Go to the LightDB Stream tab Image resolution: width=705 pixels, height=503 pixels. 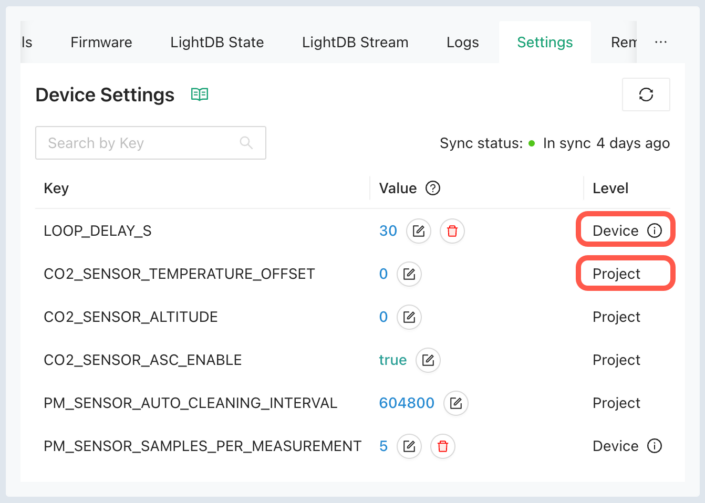pos(355,42)
